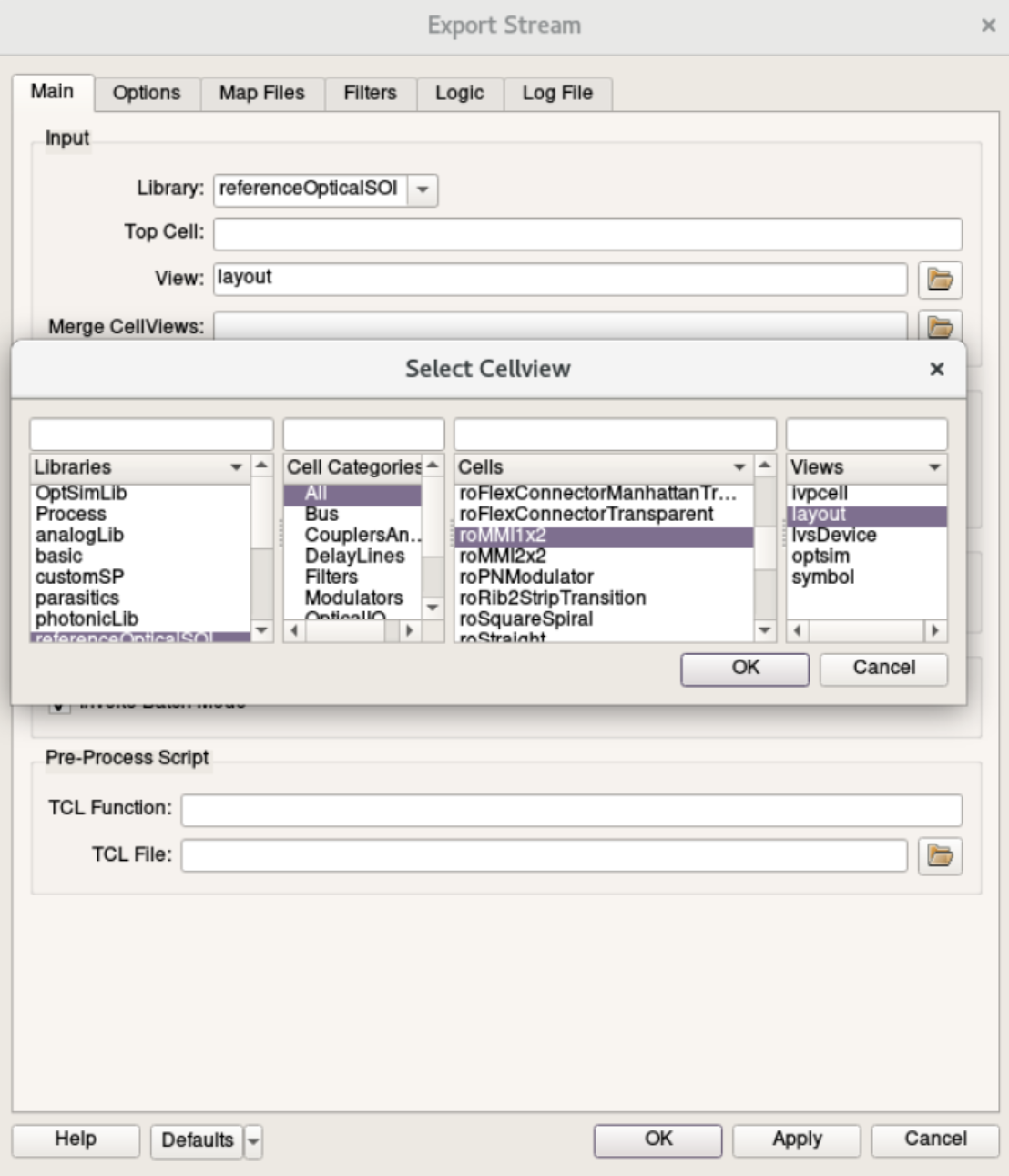Viewport: 1009px width, 1176px height.
Task: Select the All cell category
Action: 352,494
